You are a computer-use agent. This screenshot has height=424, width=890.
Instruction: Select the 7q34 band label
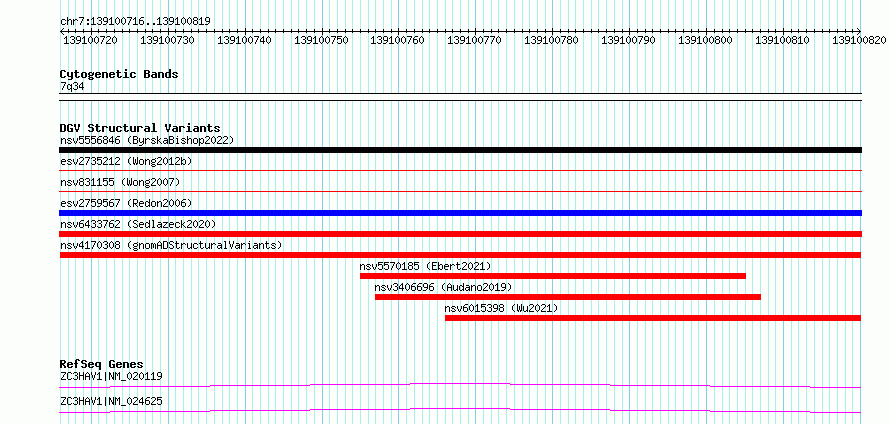pyautogui.click(x=72, y=86)
